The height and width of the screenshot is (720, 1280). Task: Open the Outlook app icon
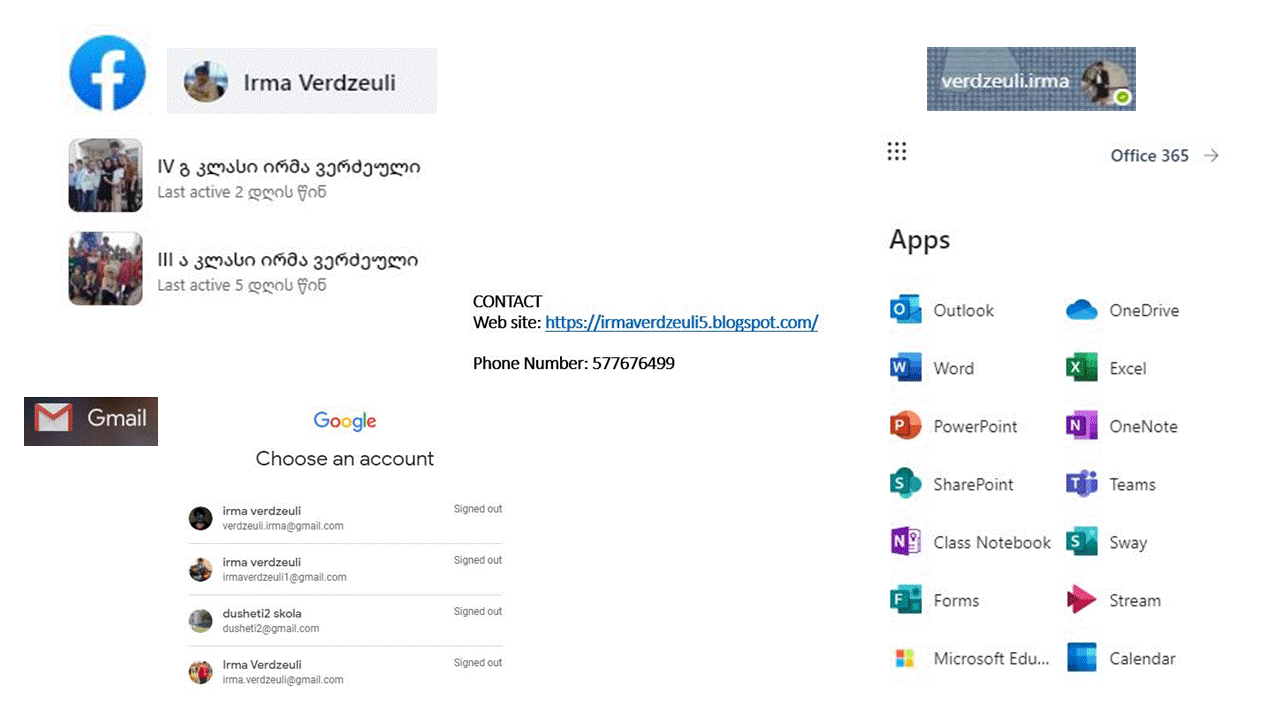coord(905,310)
